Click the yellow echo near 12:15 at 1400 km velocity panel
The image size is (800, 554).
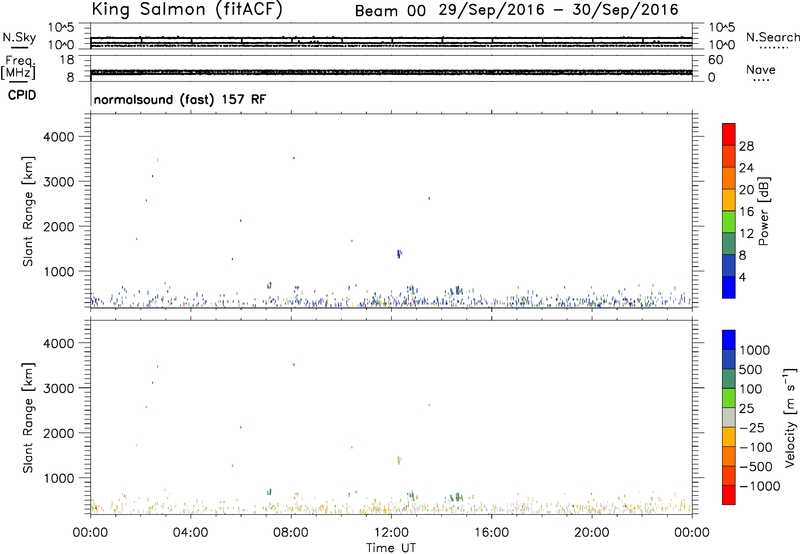coord(399,460)
